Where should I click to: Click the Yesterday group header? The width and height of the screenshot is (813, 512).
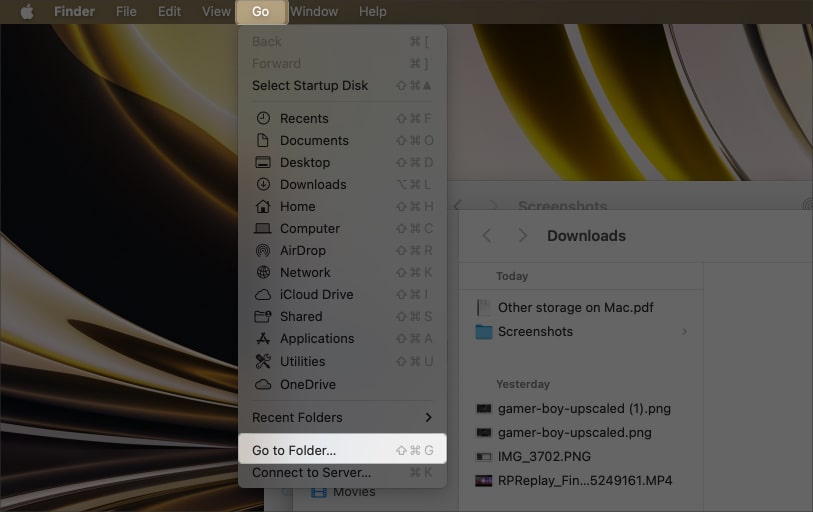point(523,384)
